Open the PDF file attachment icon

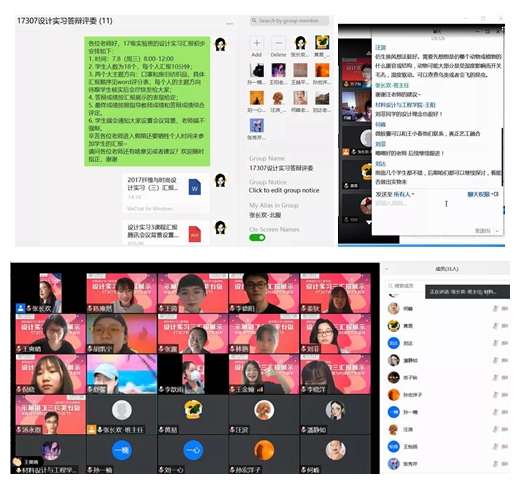pos(195,234)
